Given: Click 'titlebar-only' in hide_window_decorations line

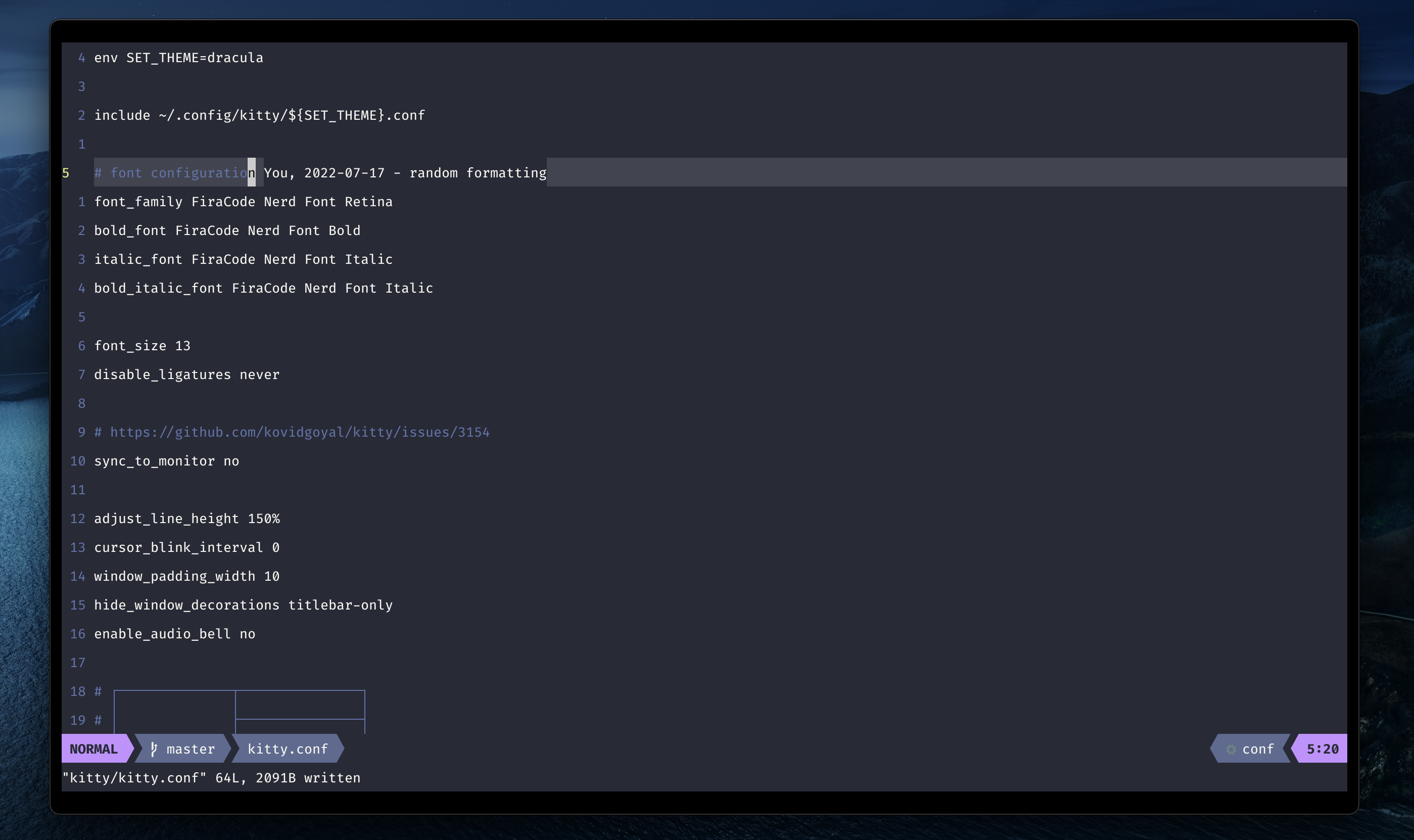Looking at the screenshot, I should point(340,605).
